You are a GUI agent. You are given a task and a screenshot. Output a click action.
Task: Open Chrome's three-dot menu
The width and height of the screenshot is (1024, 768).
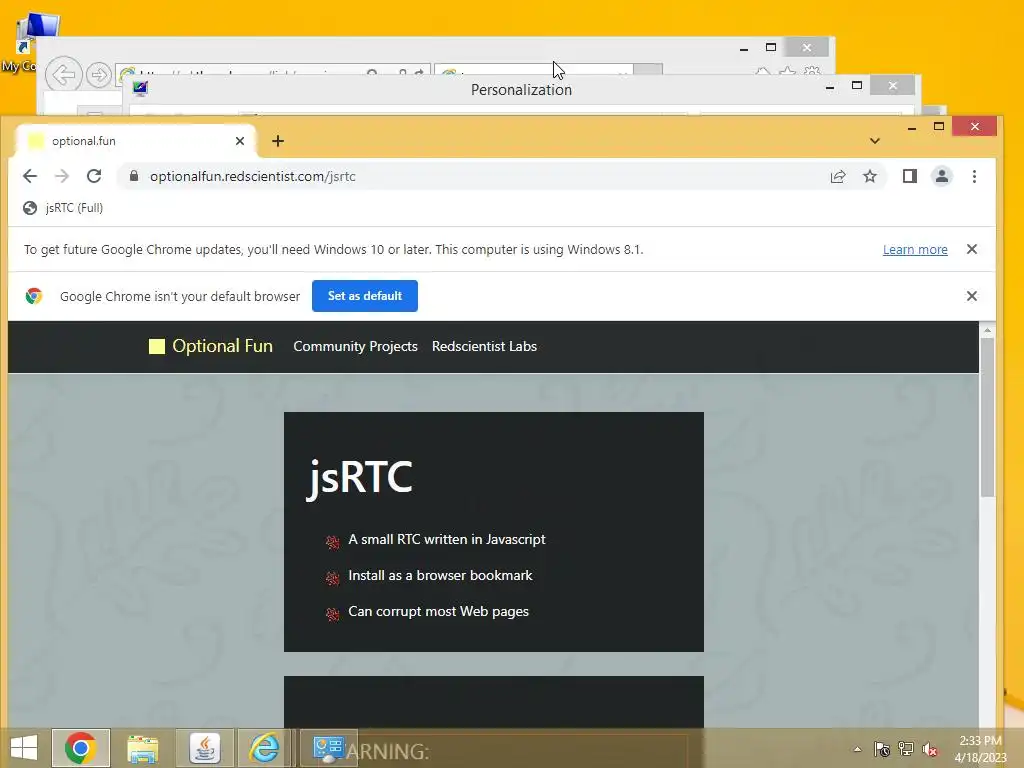tap(974, 176)
